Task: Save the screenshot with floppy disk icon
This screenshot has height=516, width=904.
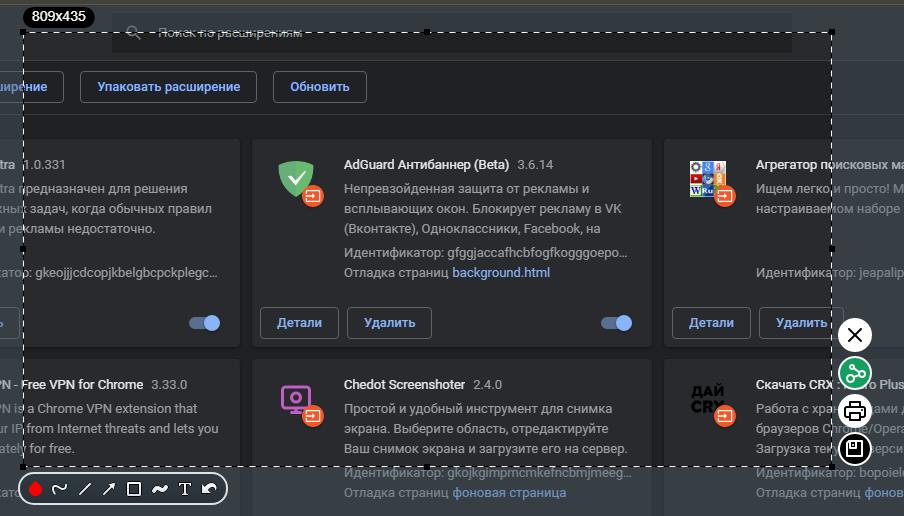Action: 854,449
